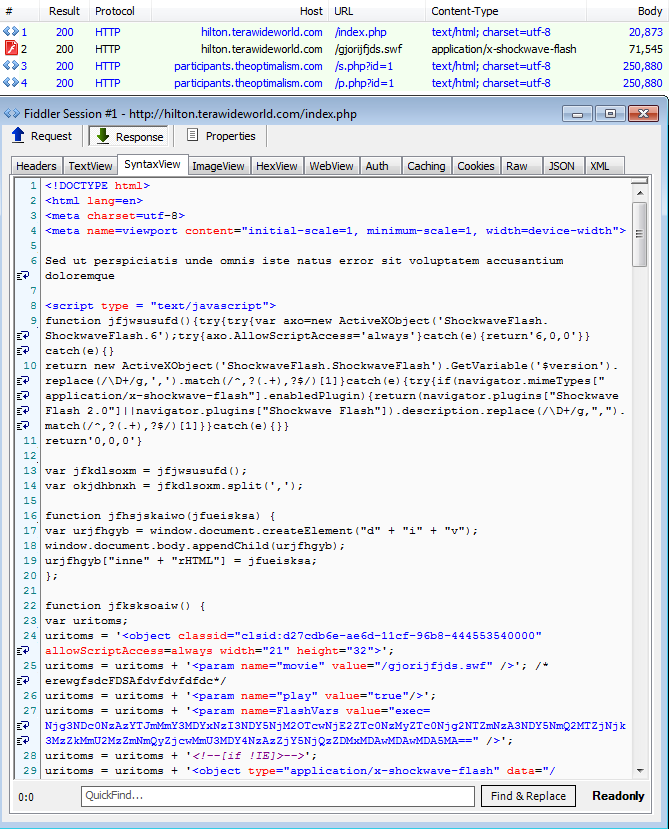Click the vertical scrollbar thumb

tap(640, 234)
